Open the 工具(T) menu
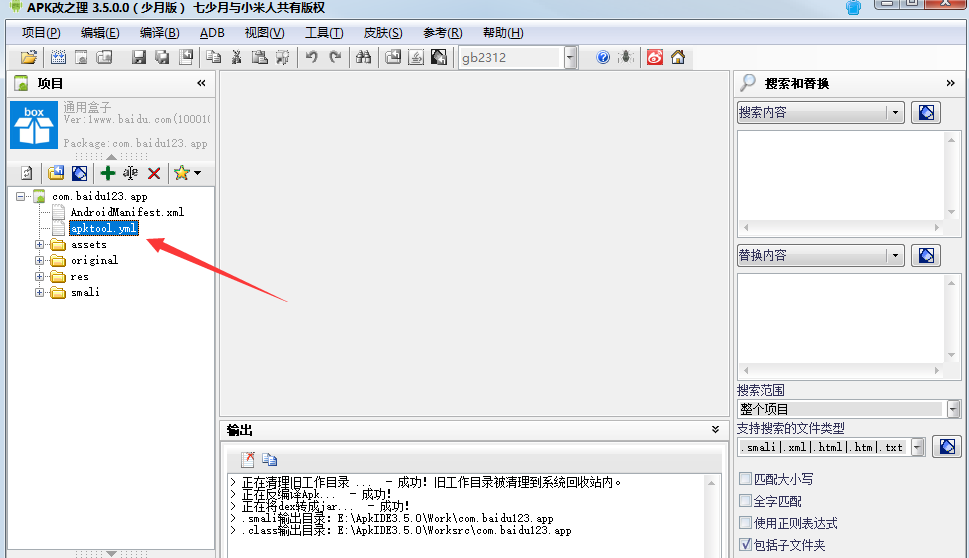The width and height of the screenshot is (969, 558). point(324,33)
